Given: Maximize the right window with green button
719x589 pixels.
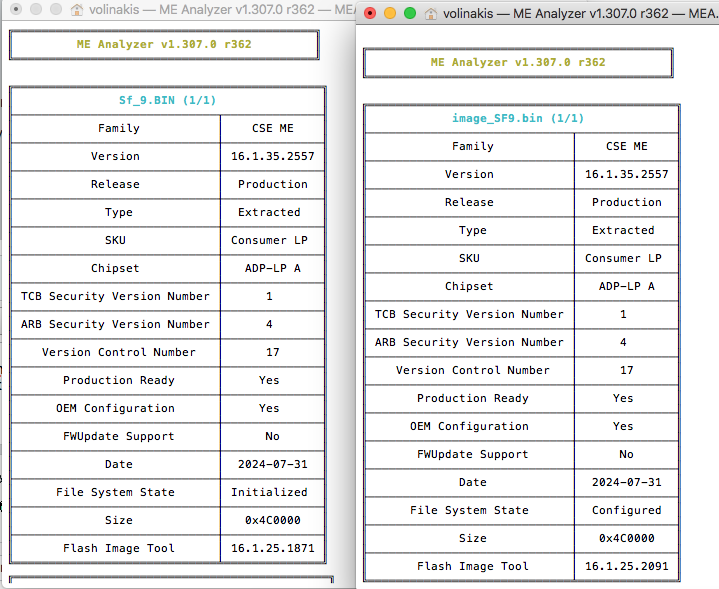Looking at the screenshot, I should point(410,13).
